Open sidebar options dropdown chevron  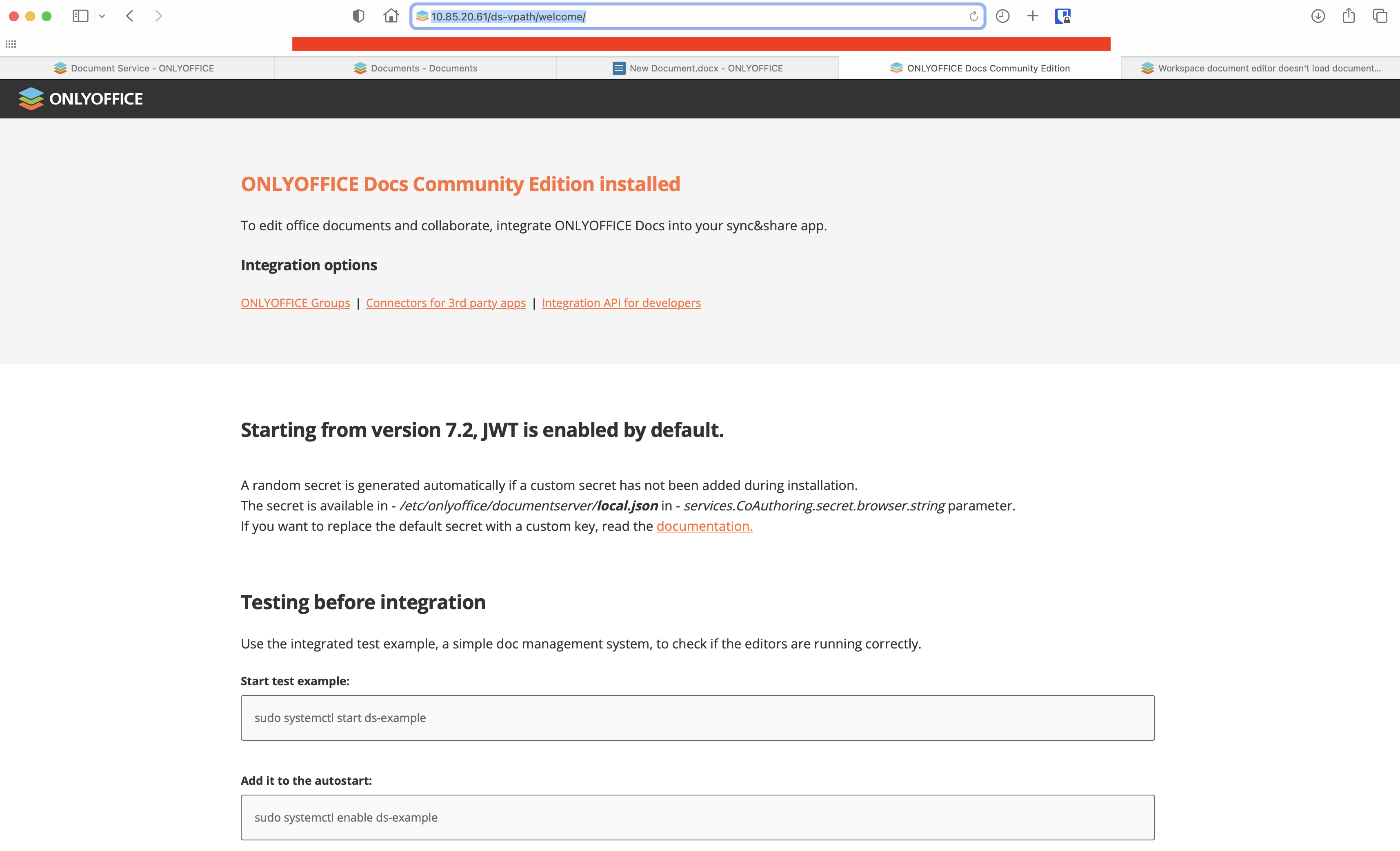click(102, 16)
